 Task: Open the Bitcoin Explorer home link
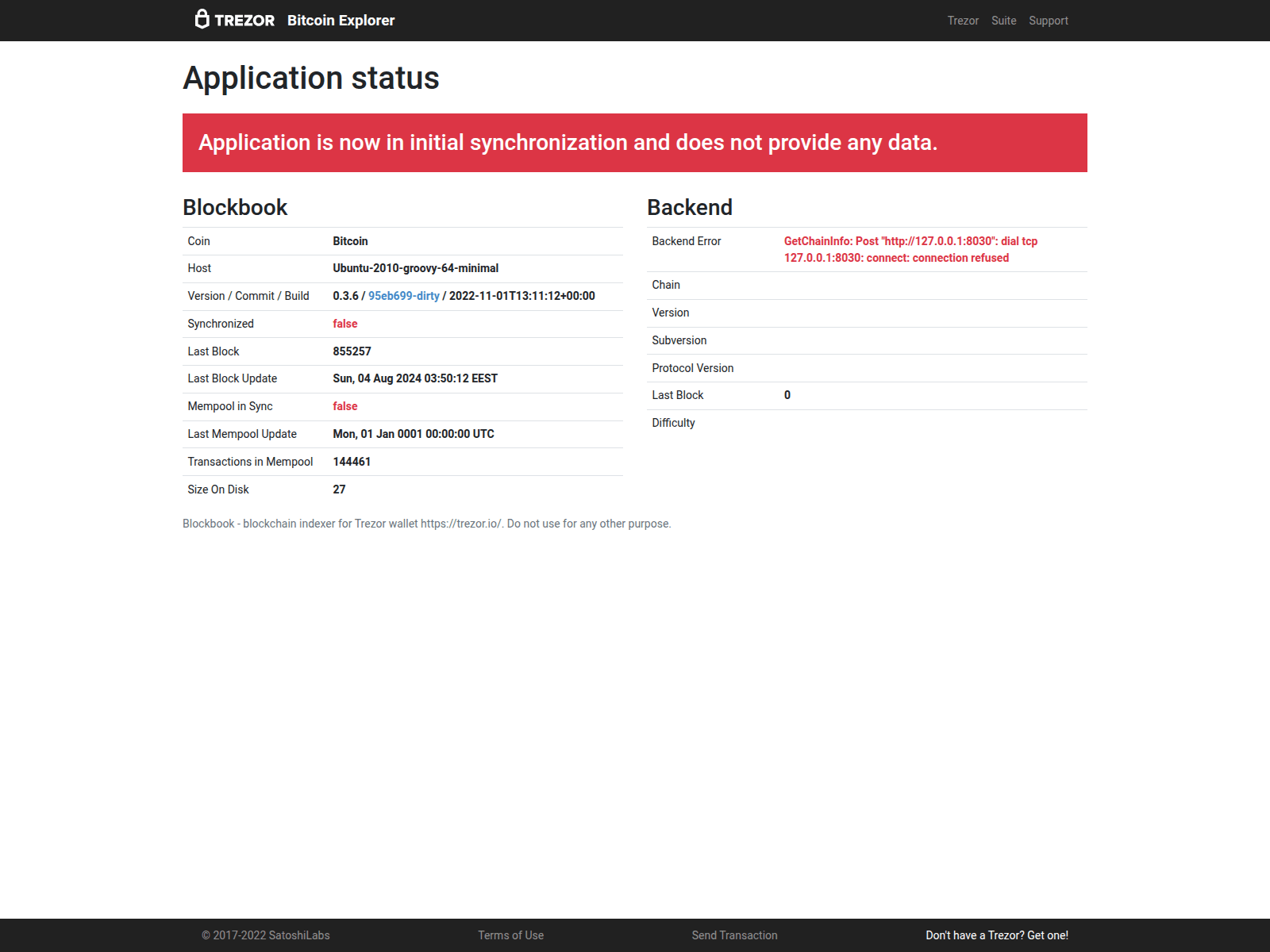click(x=341, y=21)
